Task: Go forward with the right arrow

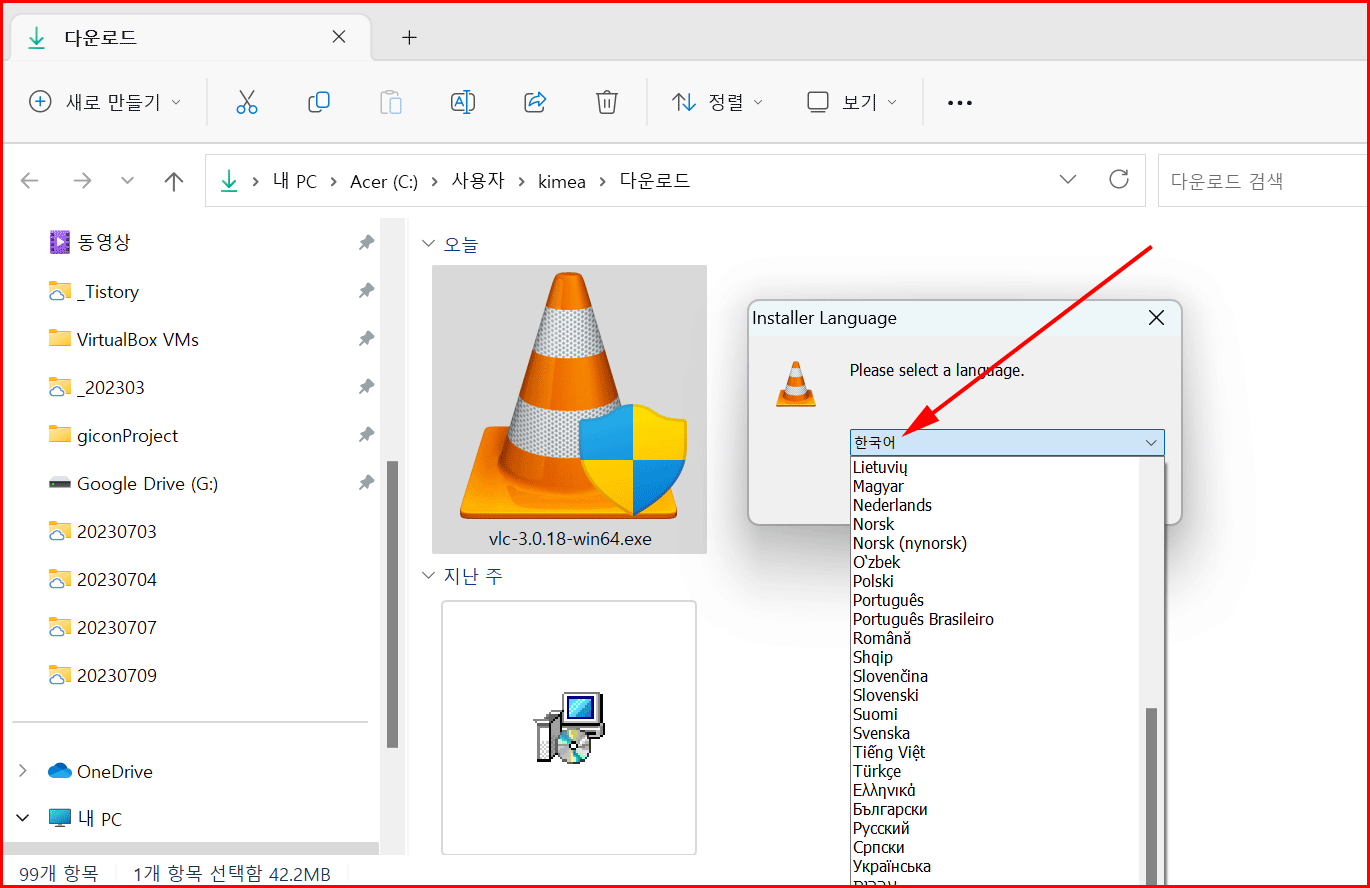Action: (82, 181)
